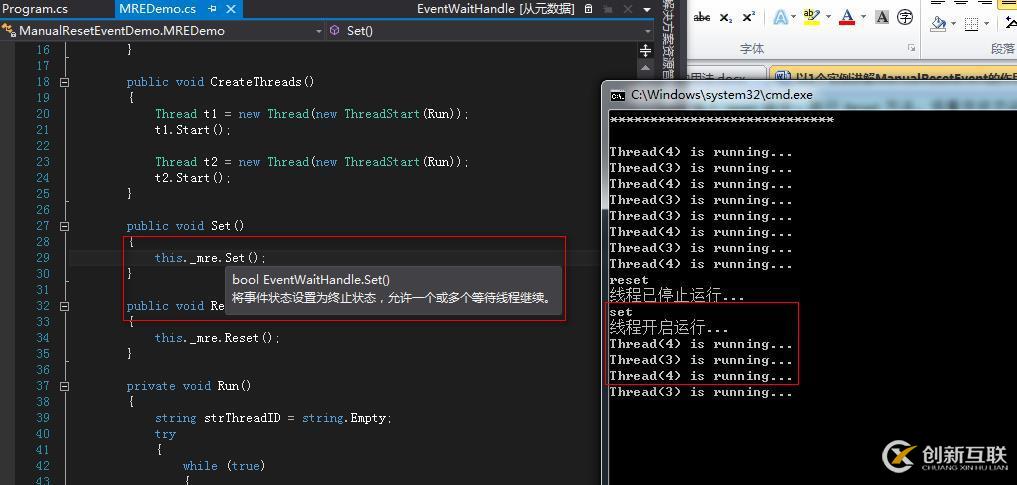Click the Thread t1 declaration line
Screen dimensions: 1017x485
tap(311, 114)
